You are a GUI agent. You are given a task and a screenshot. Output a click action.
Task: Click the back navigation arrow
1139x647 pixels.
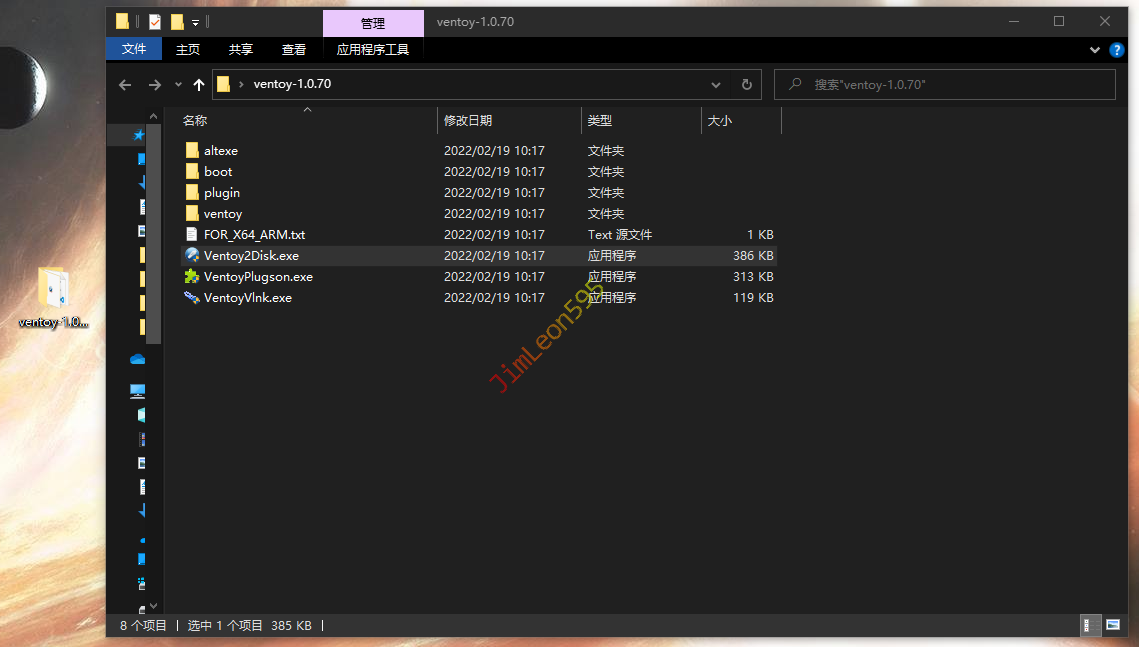coord(125,85)
